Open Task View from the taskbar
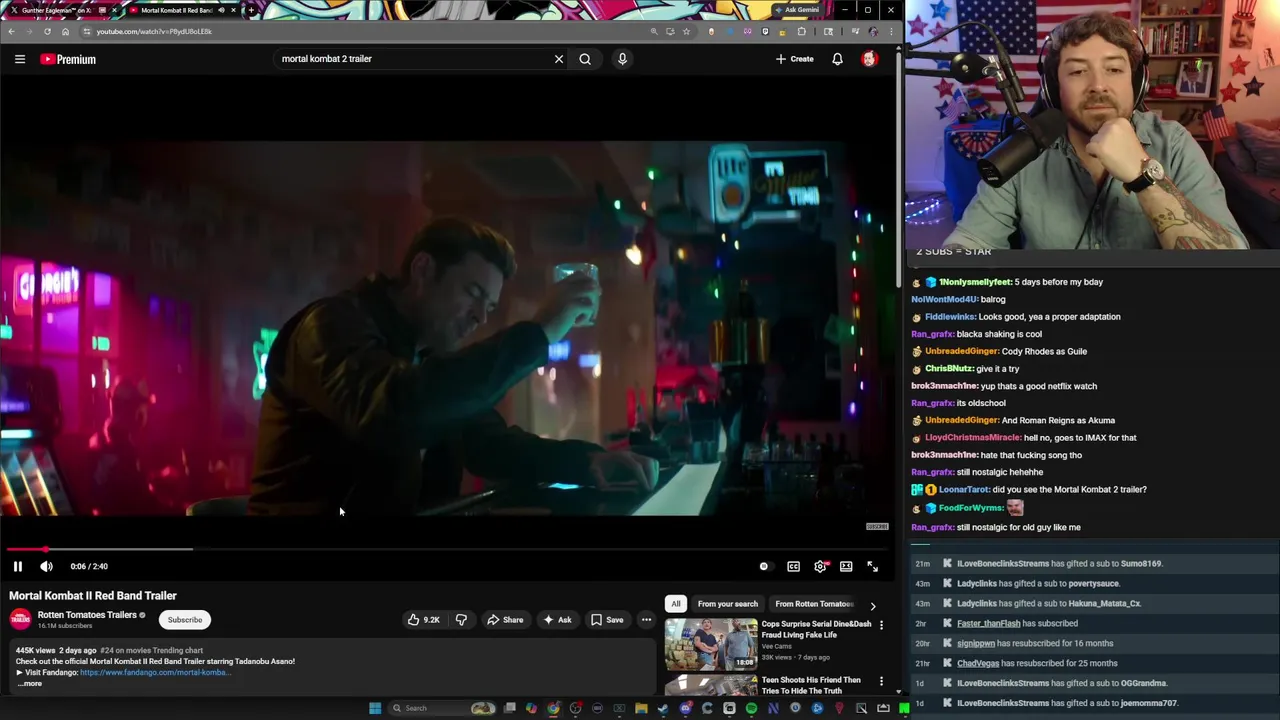The width and height of the screenshot is (1280, 720). [x=510, y=708]
